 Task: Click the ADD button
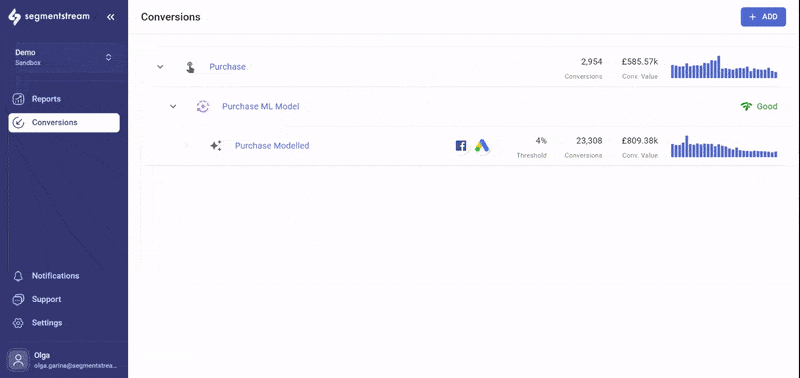[763, 17]
